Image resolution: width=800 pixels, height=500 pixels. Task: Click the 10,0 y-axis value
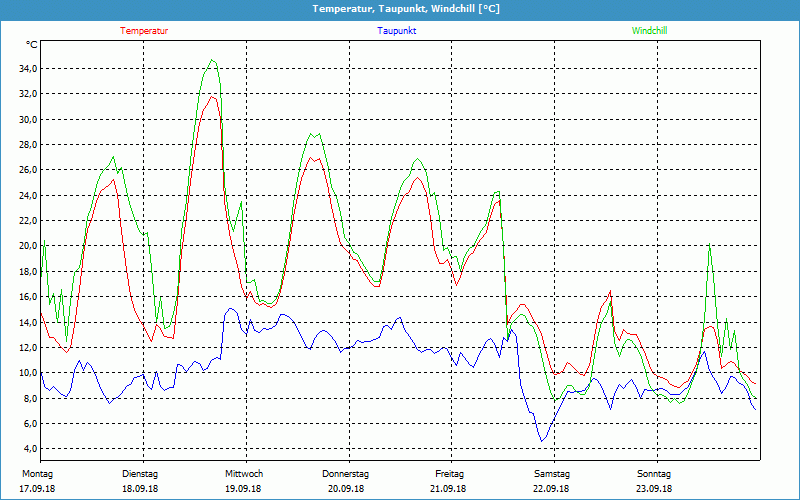coord(29,372)
